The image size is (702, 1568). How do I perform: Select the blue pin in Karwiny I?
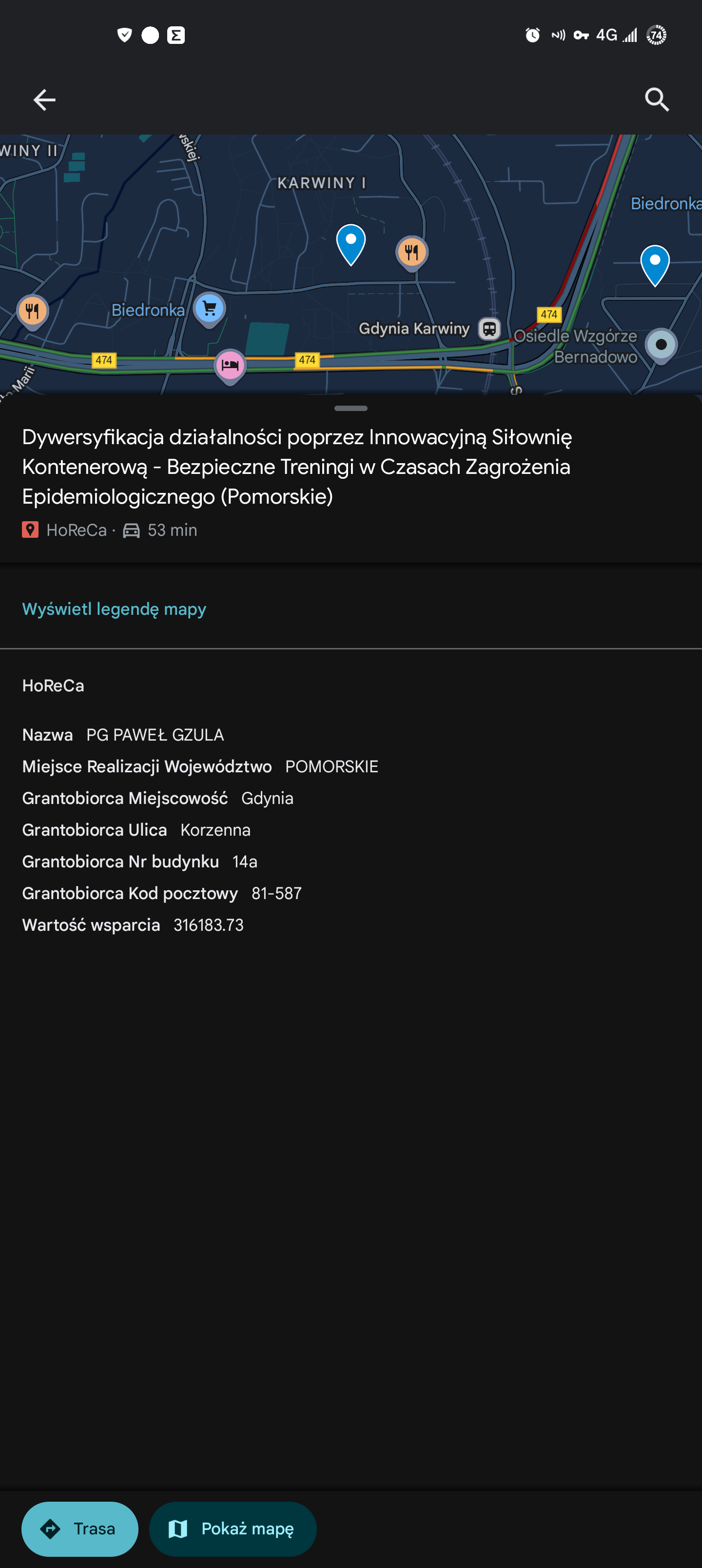351,243
